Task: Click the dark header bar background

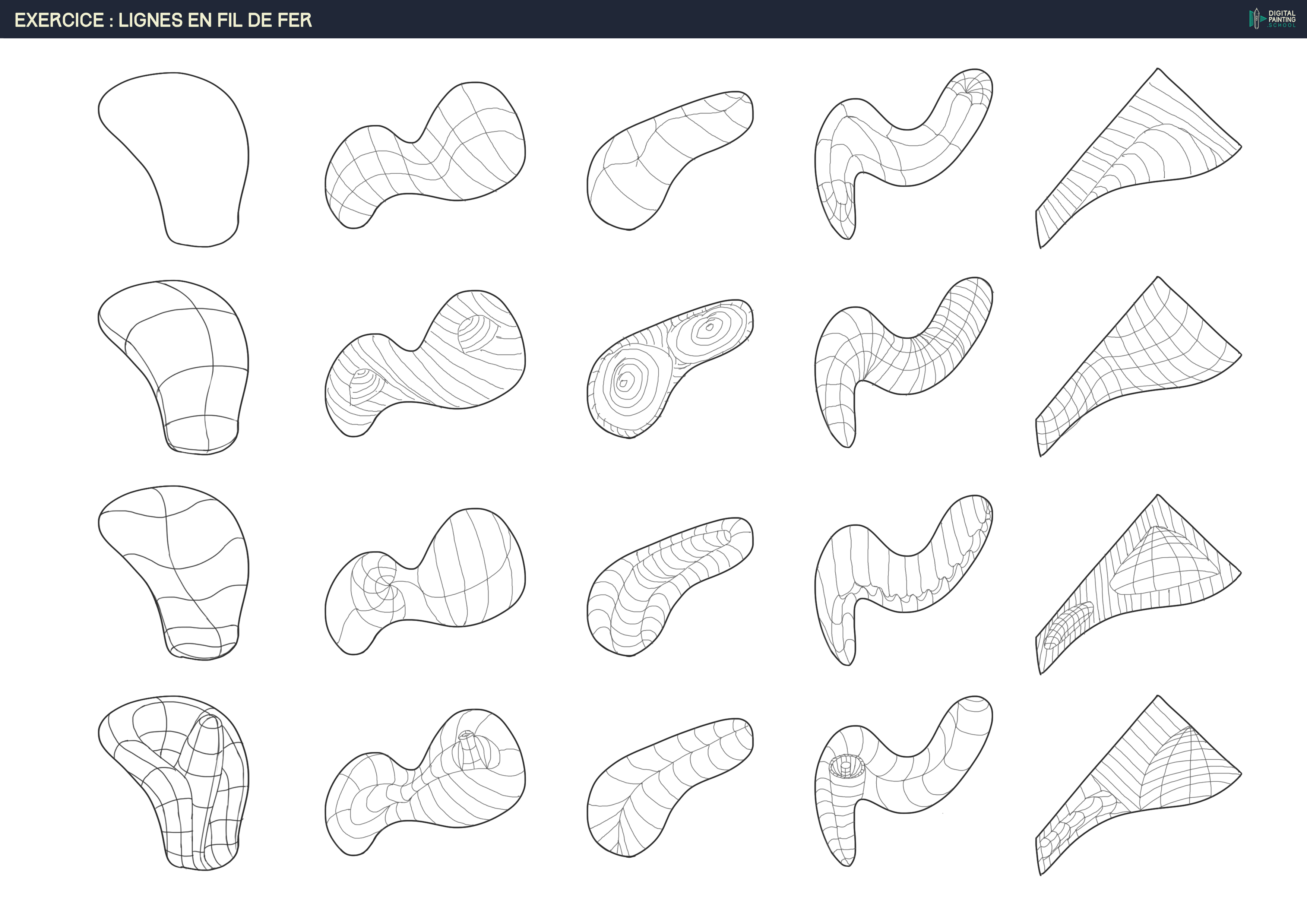Action: pyautogui.click(x=683, y=19)
